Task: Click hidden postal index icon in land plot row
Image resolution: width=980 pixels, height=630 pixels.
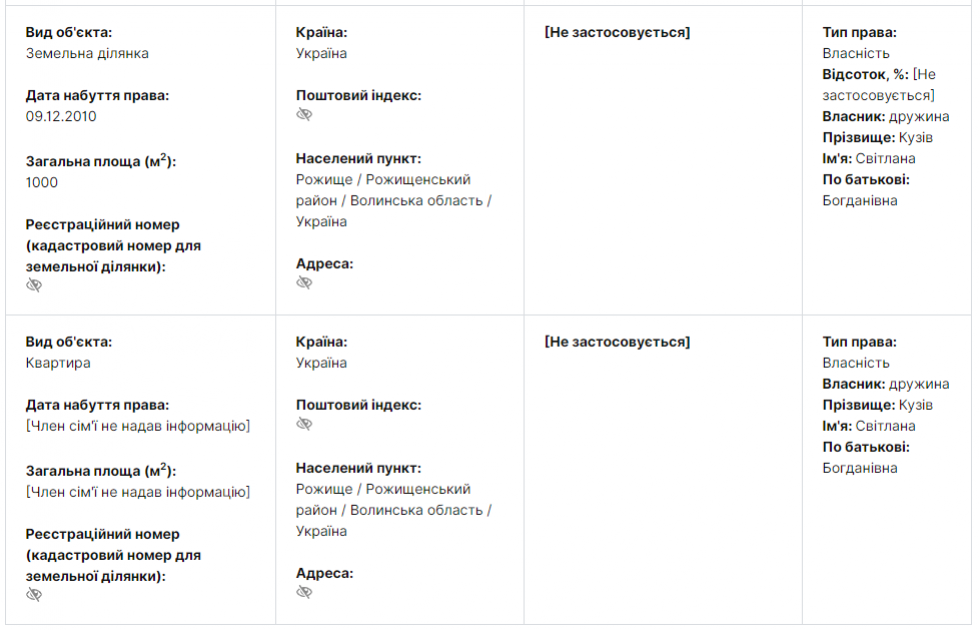Action: (x=304, y=115)
